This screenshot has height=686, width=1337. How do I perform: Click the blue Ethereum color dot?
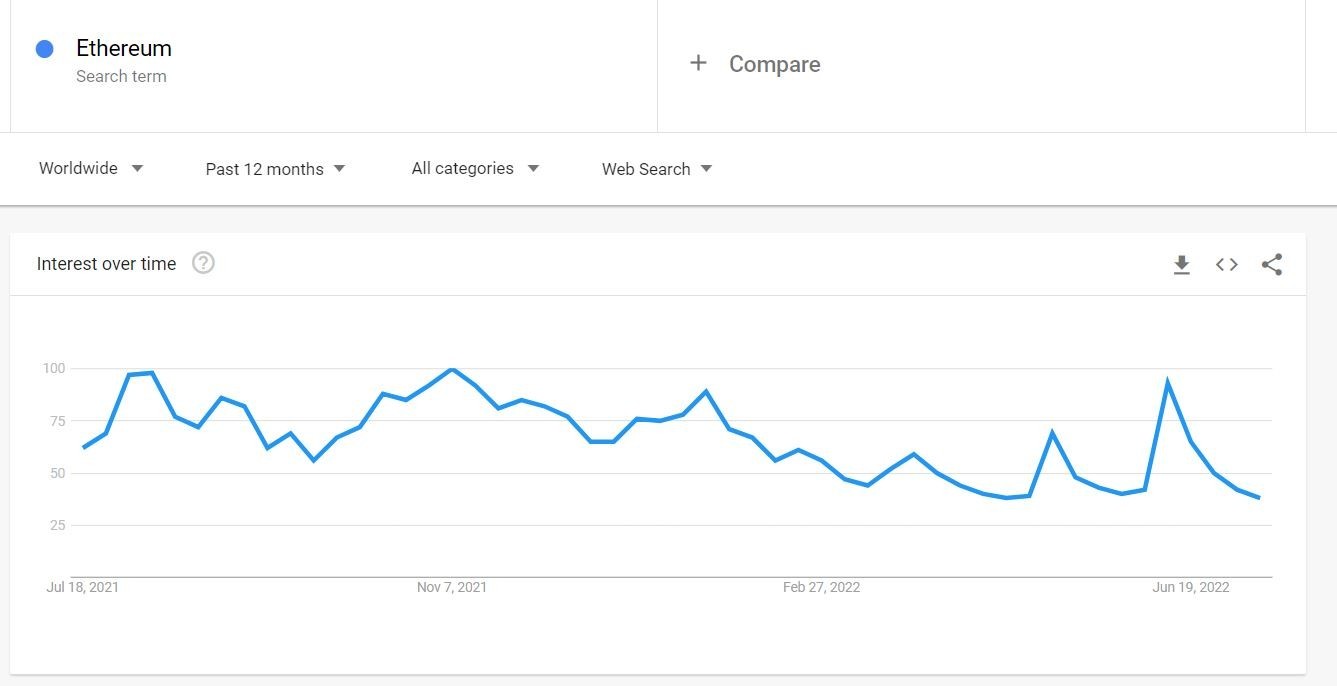tap(44, 49)
